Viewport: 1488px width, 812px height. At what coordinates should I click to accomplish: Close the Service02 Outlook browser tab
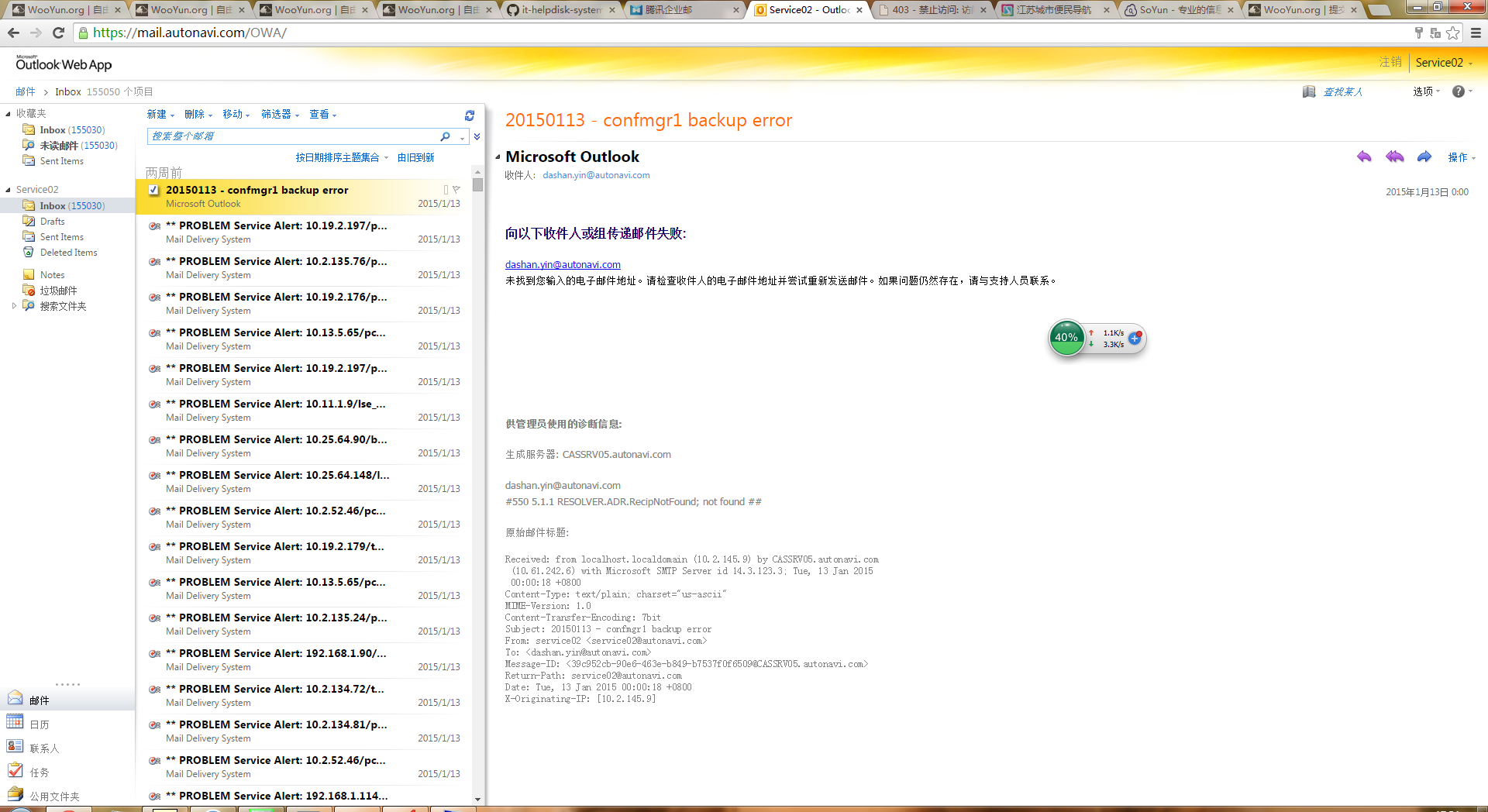859,10
